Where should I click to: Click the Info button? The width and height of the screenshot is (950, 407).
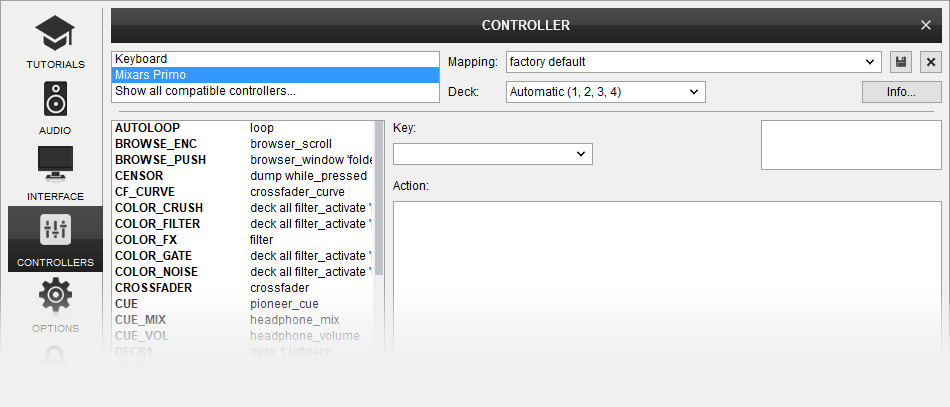click(x=901, y=92)
